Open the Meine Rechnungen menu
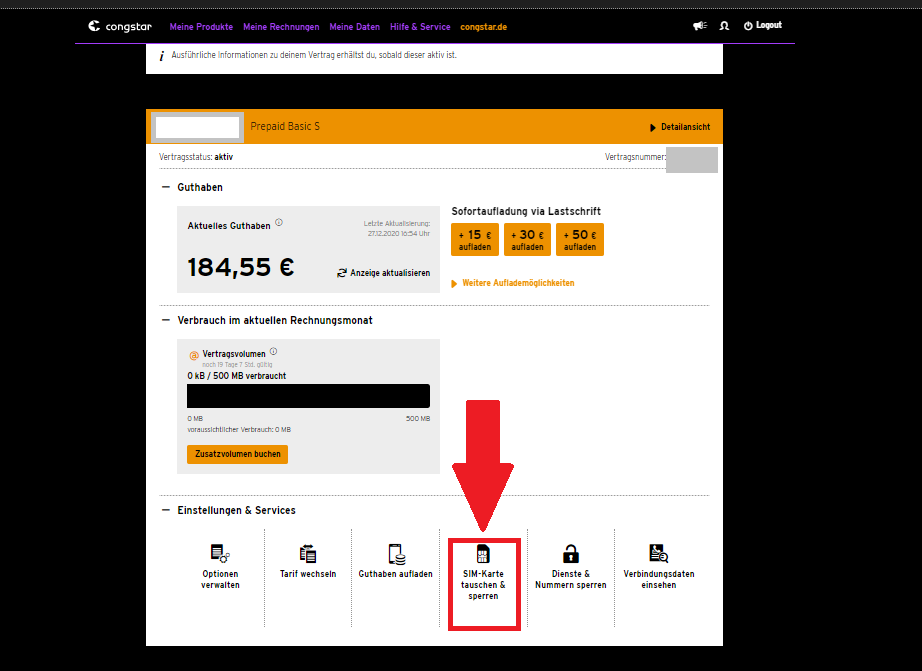The height and width of the screenshot is (671, 922). (281, 27)
